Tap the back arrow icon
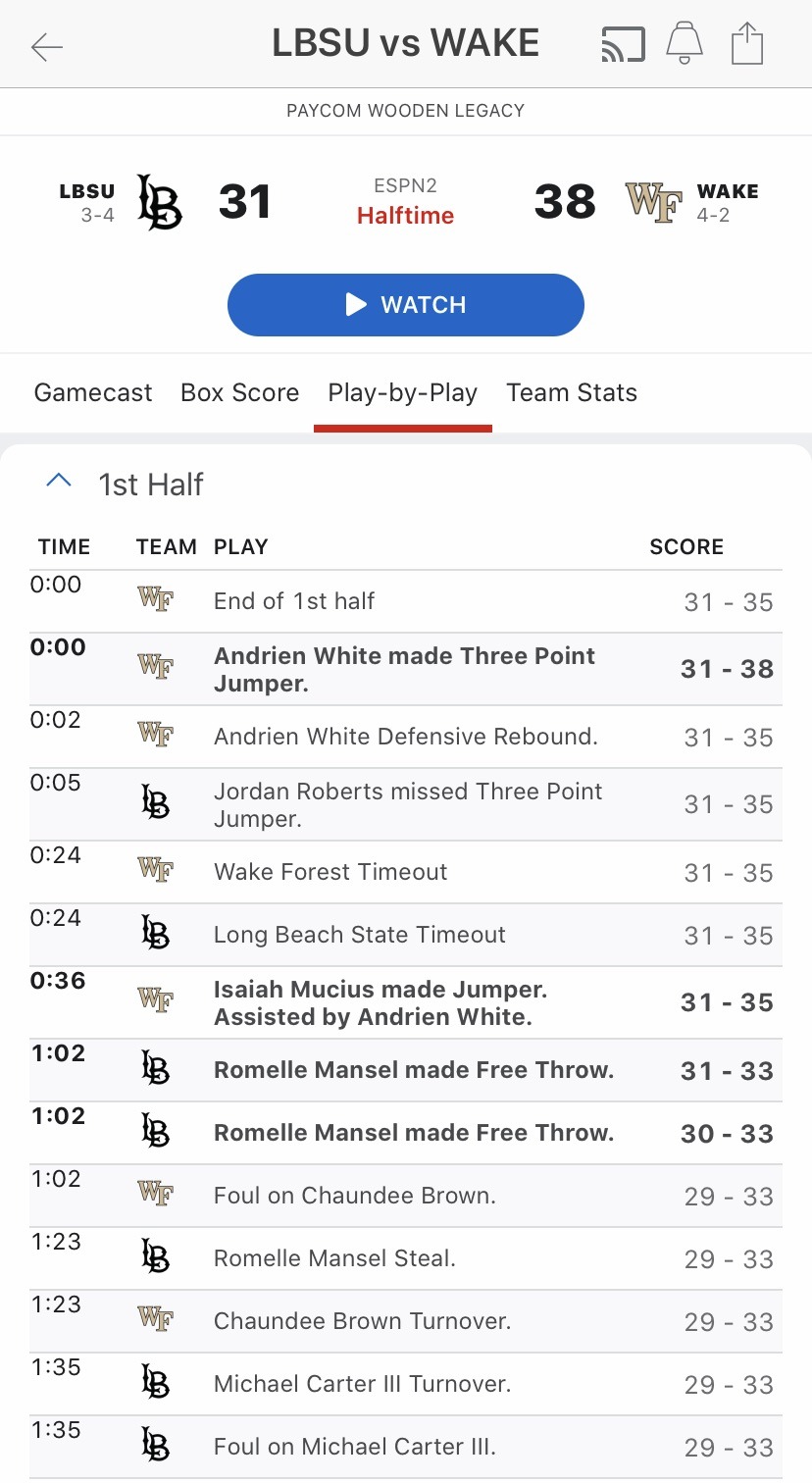The width and height of the screenshot is (812, 1483). 46,46
